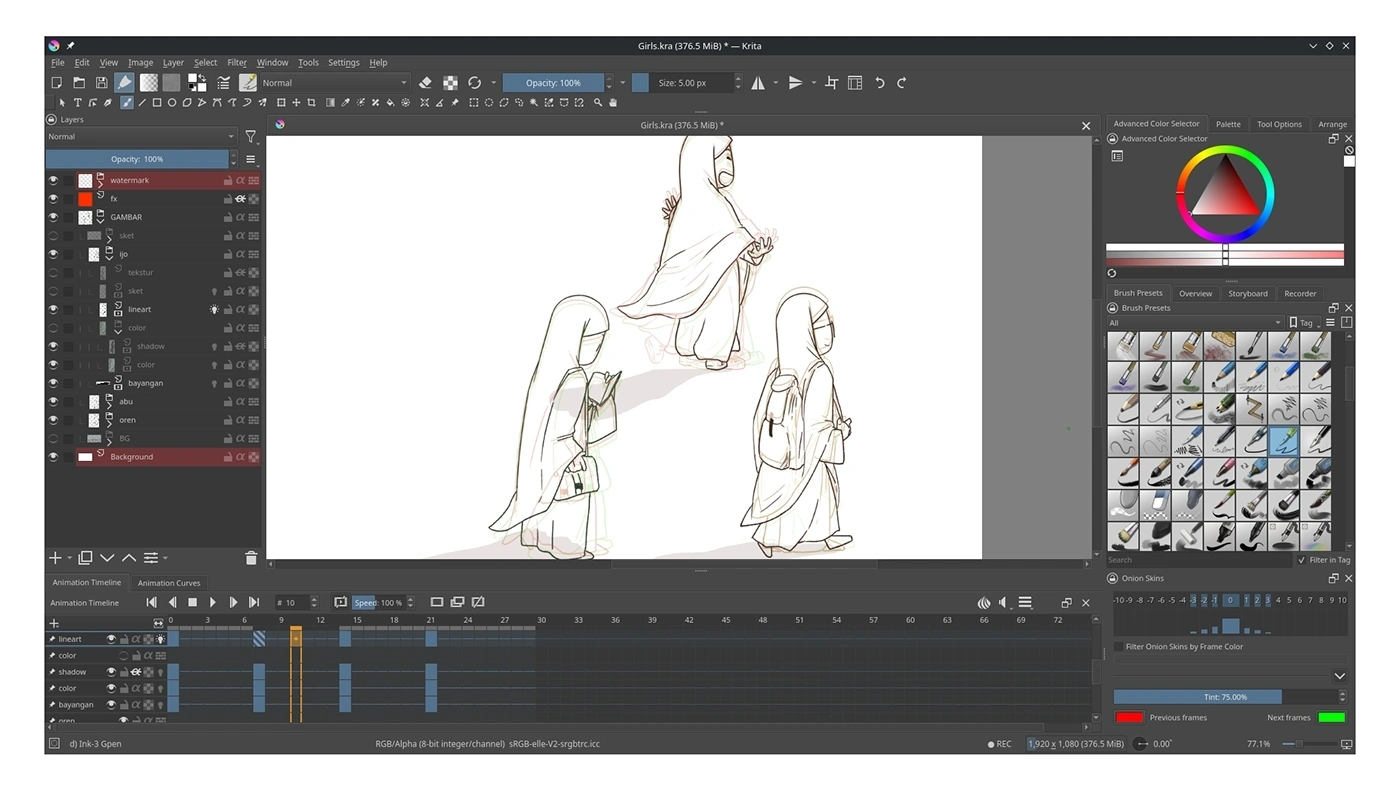Viewport: 1400px width, 807px height.
Task: Enable the Filter Onion Skins by Frame Color checkbox
Action: [x=1118, y=646]
